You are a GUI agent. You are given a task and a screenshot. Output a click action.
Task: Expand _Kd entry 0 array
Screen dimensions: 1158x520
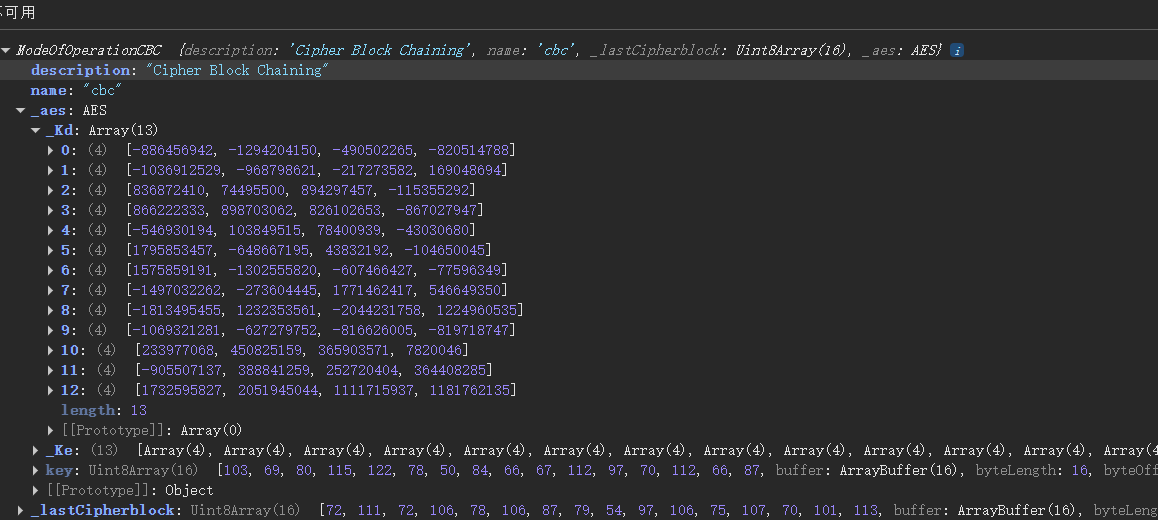pyautogui.click(x=50, y=151)
